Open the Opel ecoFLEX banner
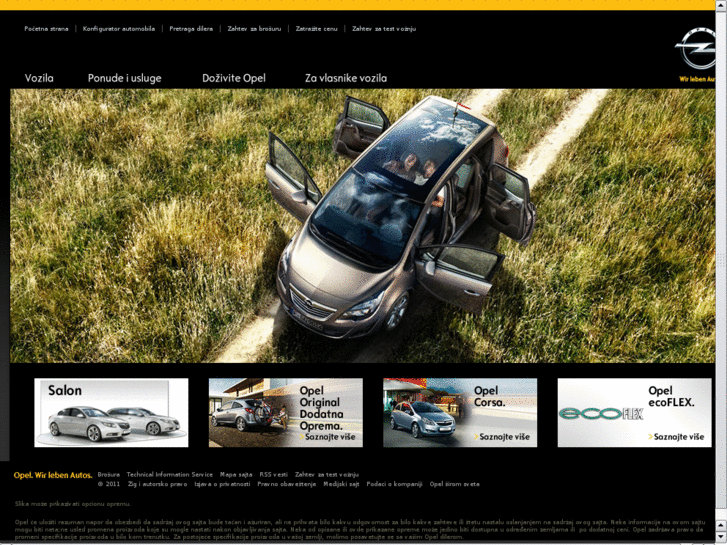 coord(634,412)
